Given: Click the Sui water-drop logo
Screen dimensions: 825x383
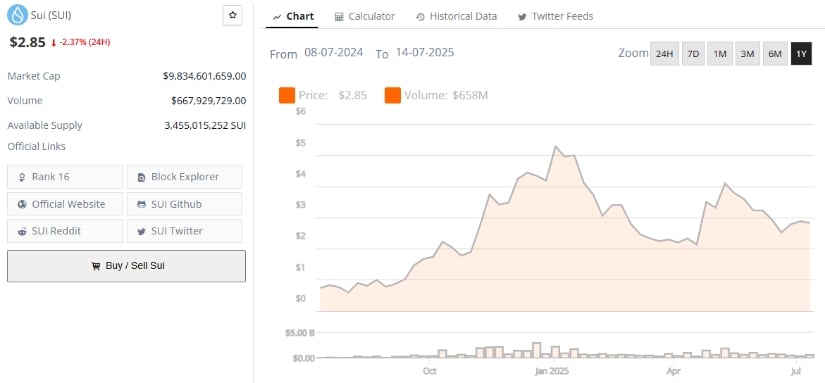Looking at the screenshot, I should tap(17, 15).
